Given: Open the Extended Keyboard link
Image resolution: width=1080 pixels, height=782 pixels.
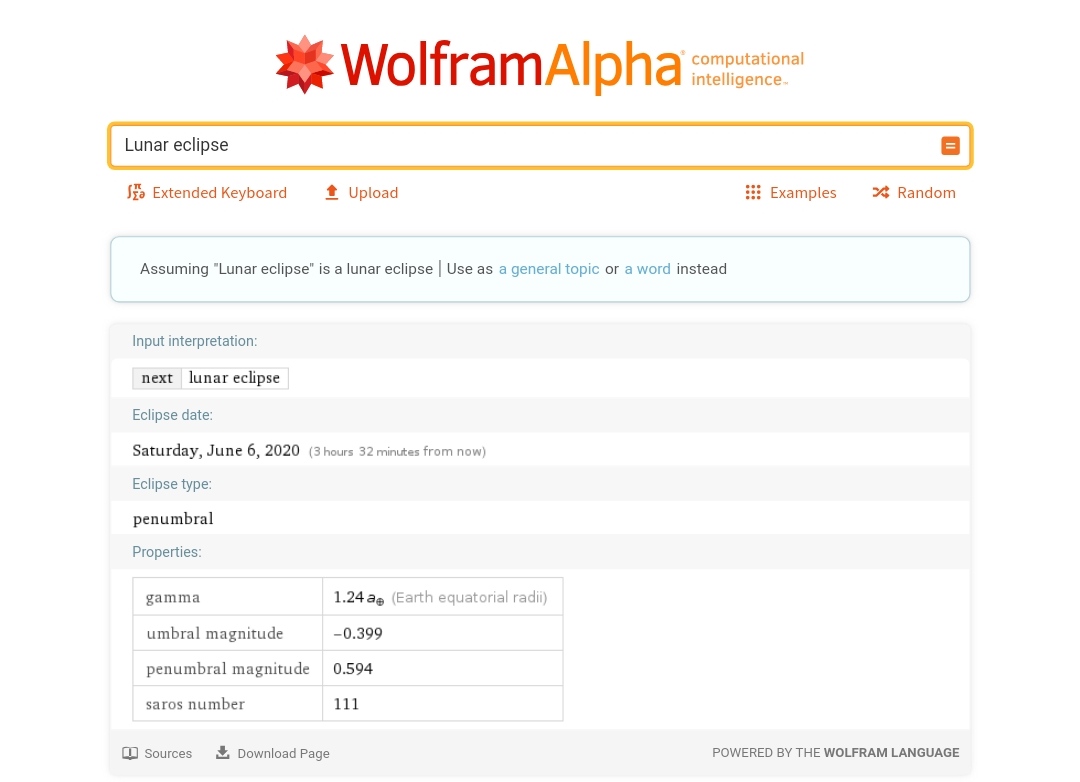Looking at the screenshot, I should click(x=219, y=193).
